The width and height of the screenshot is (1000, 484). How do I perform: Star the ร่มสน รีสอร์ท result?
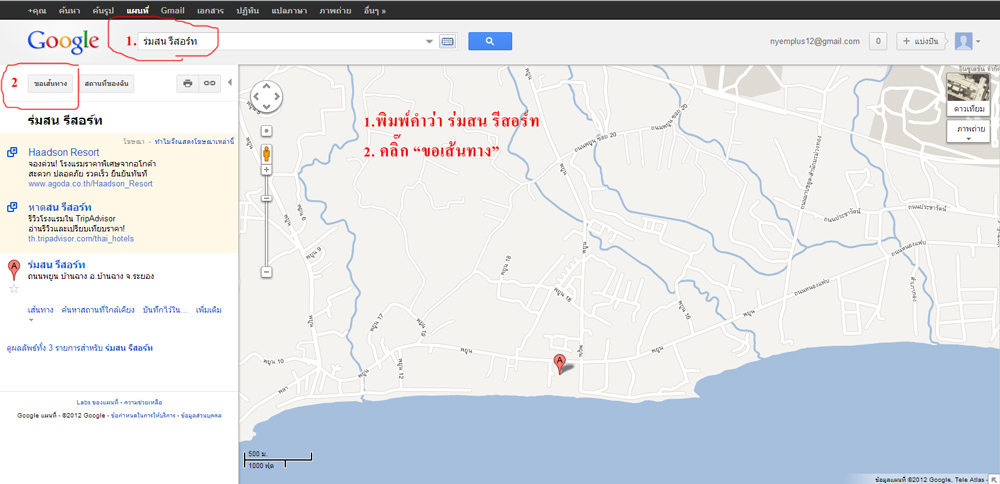pos(14,289)
